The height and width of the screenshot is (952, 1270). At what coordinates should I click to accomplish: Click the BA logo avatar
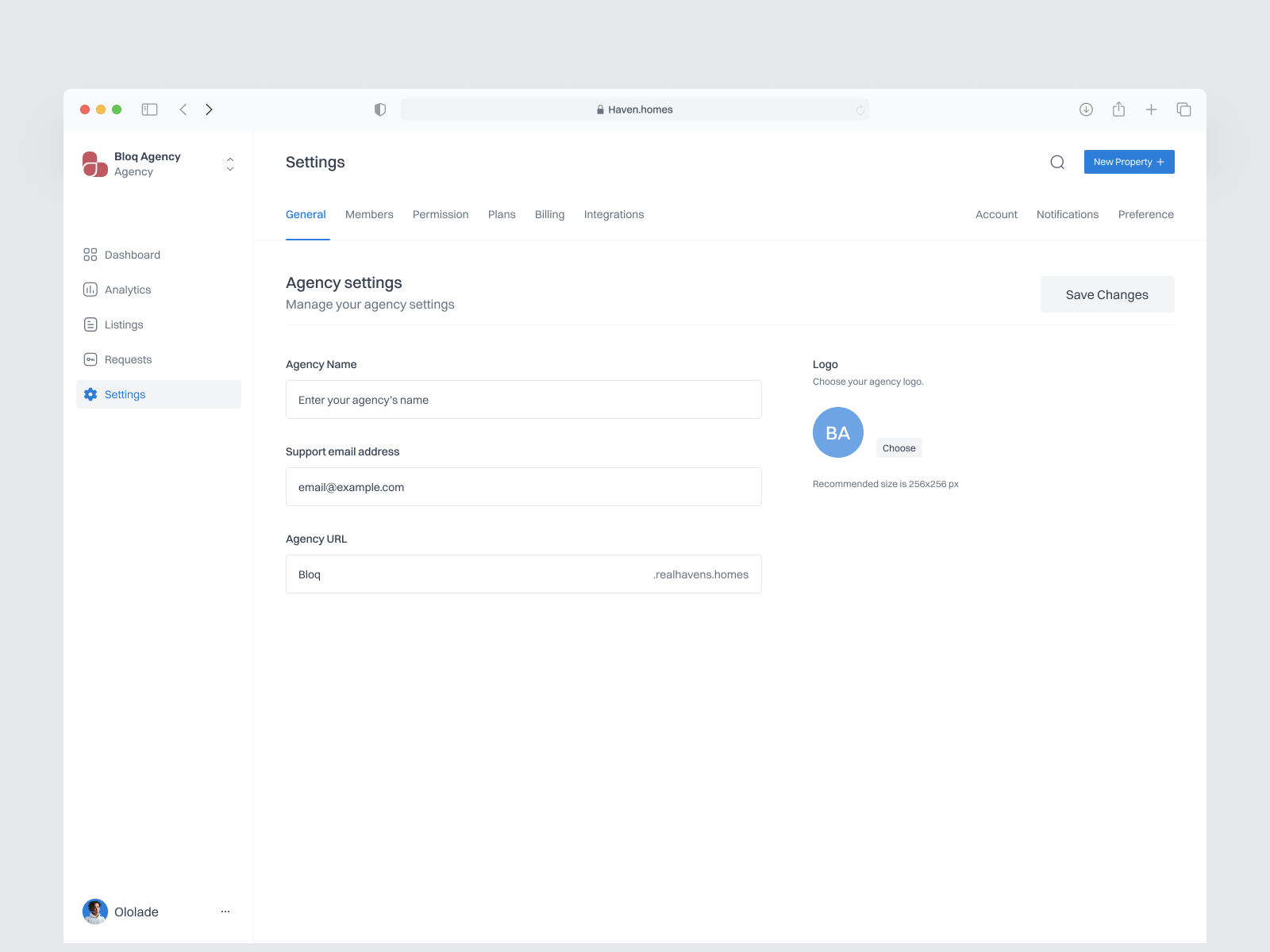point(837,432)
